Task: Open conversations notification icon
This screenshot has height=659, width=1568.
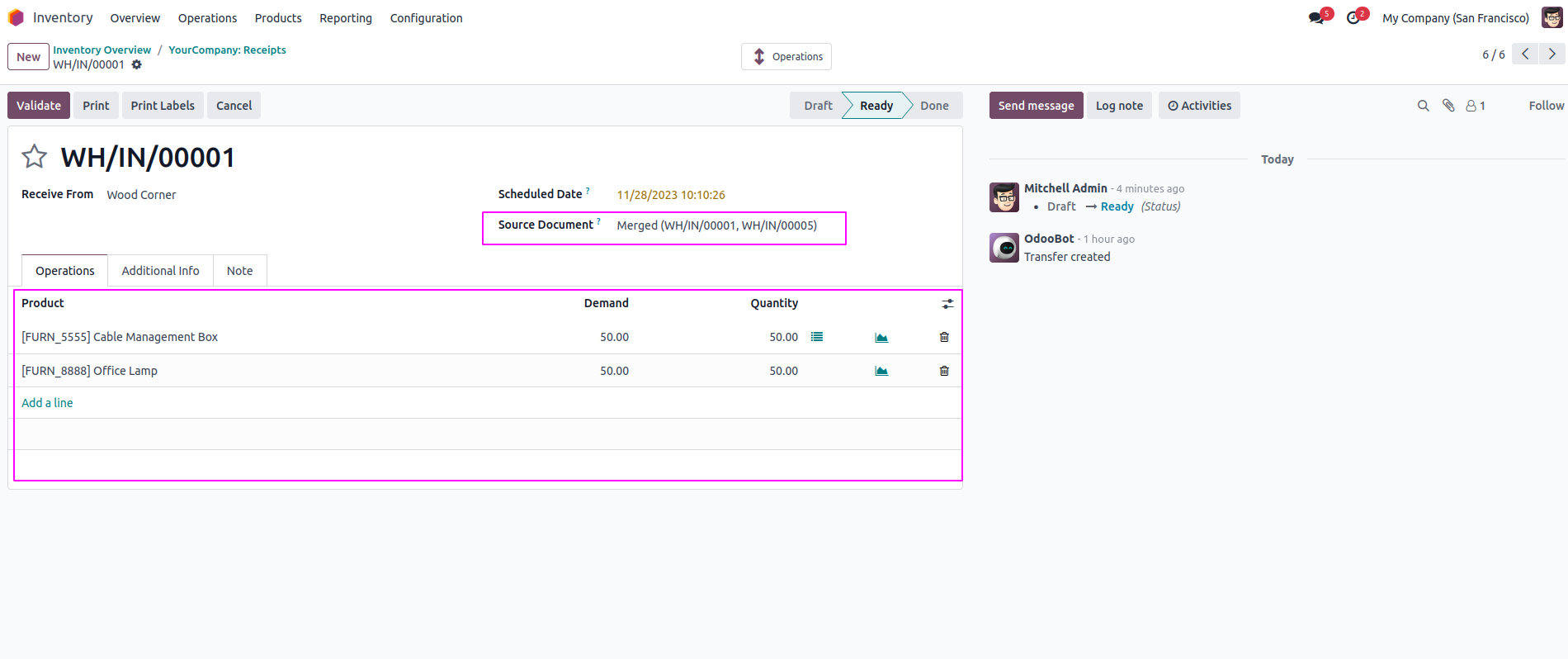Action: point(1316,18)
